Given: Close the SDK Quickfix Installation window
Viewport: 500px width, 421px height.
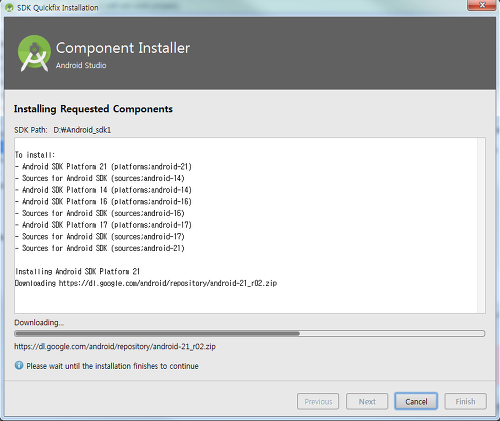Looking at the screenshot, I should (x=481, y=5).
